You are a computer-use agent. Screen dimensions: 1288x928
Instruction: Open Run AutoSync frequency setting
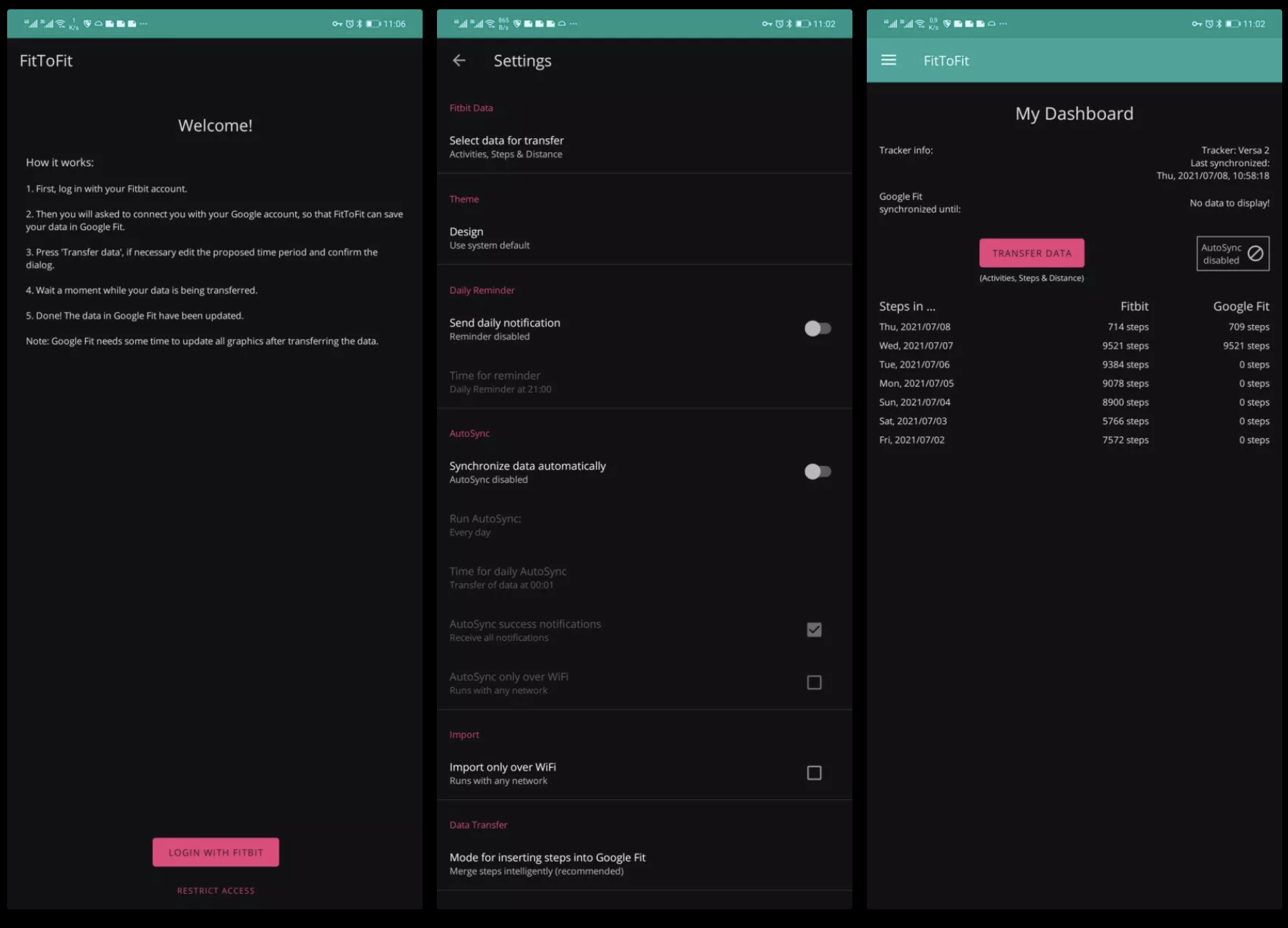[x=485, y=525]
